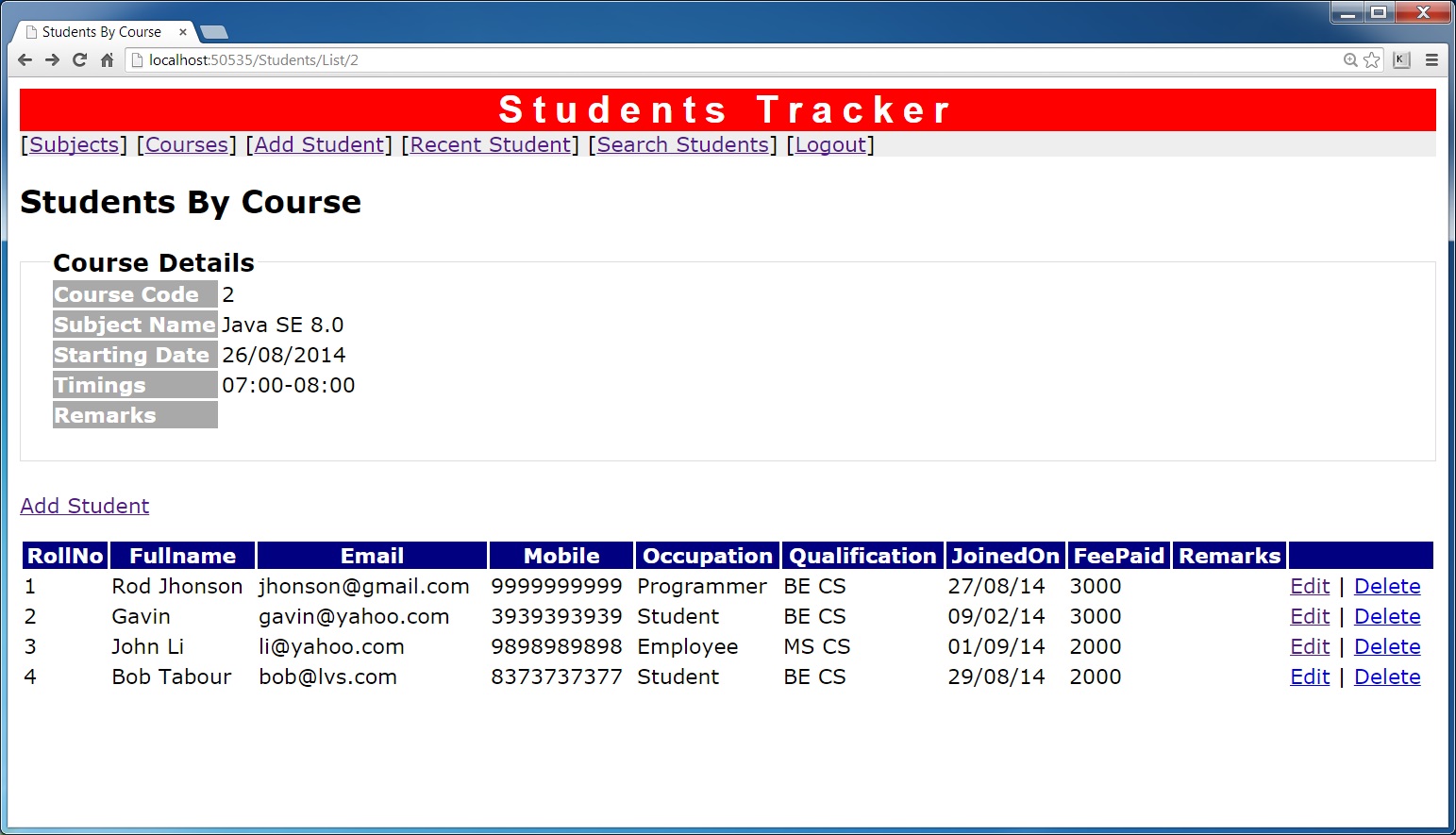Edit the Rod Jhonson student record
This screenshot has width=1456, height=835.
coord(1310,586)
